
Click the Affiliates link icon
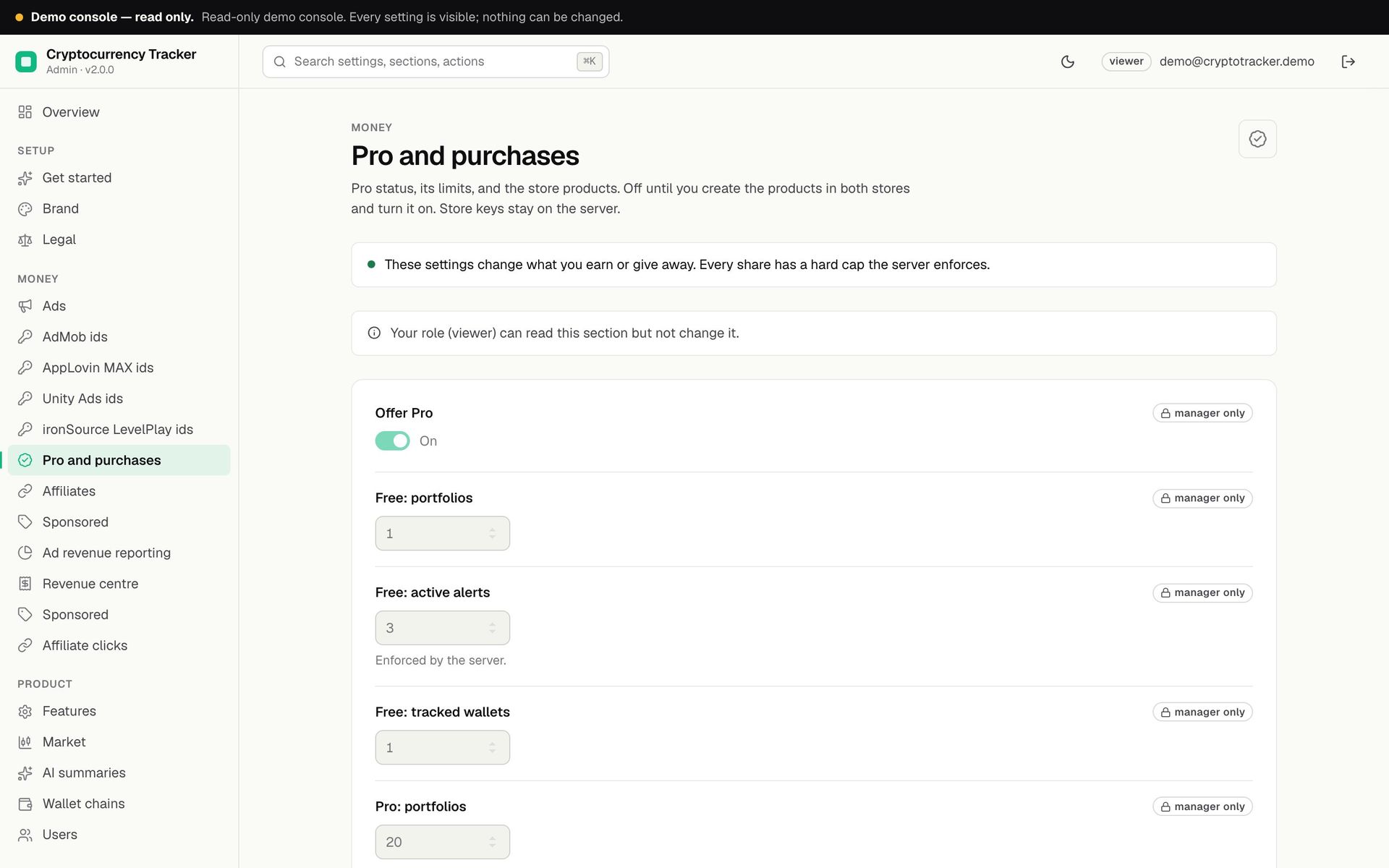coord(25,491)
